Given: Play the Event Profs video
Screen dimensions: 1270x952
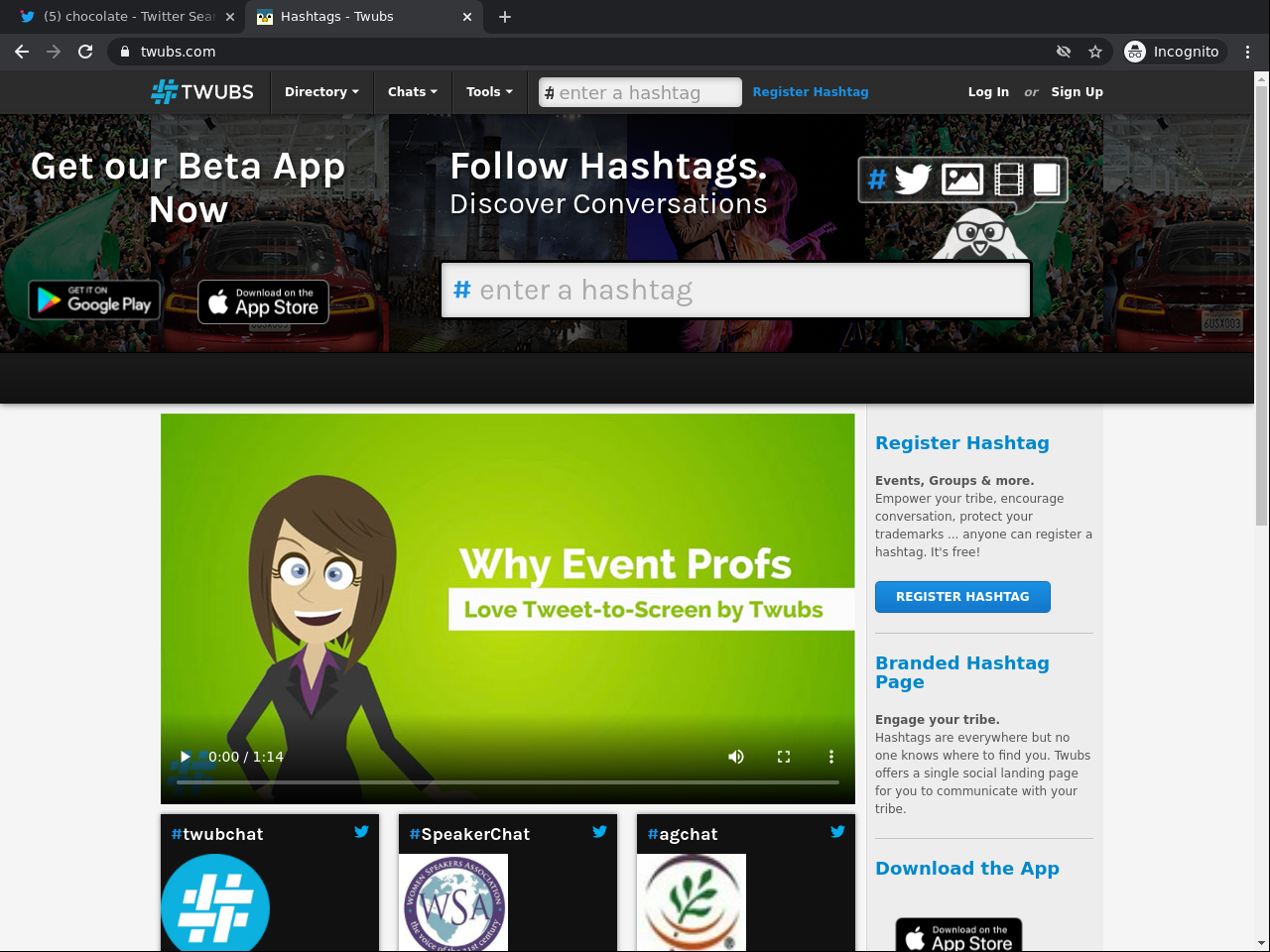Looking at the screenshot, I should [x=186, y=757].
